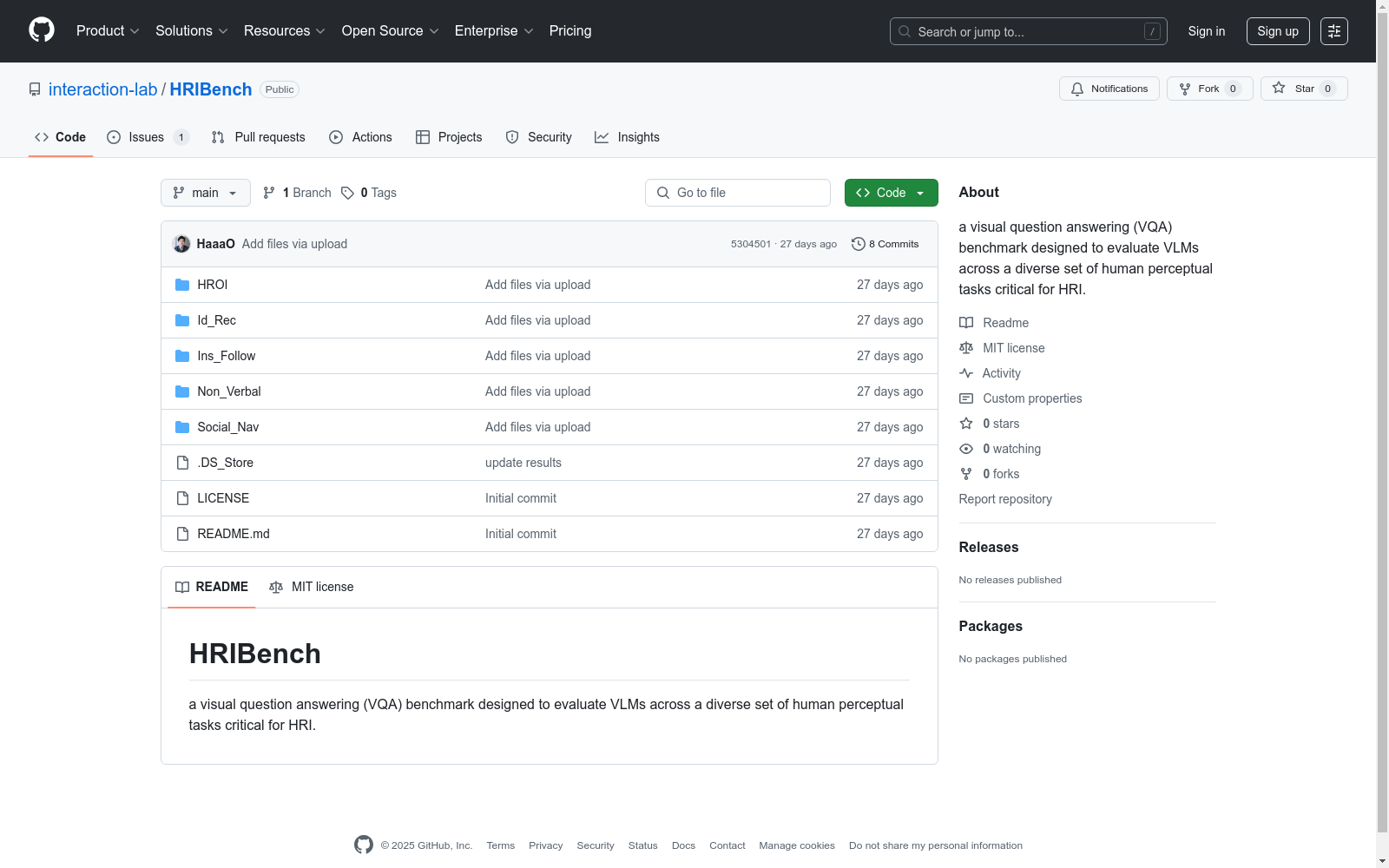Open the global navigation menu icon

(1334, 31)
